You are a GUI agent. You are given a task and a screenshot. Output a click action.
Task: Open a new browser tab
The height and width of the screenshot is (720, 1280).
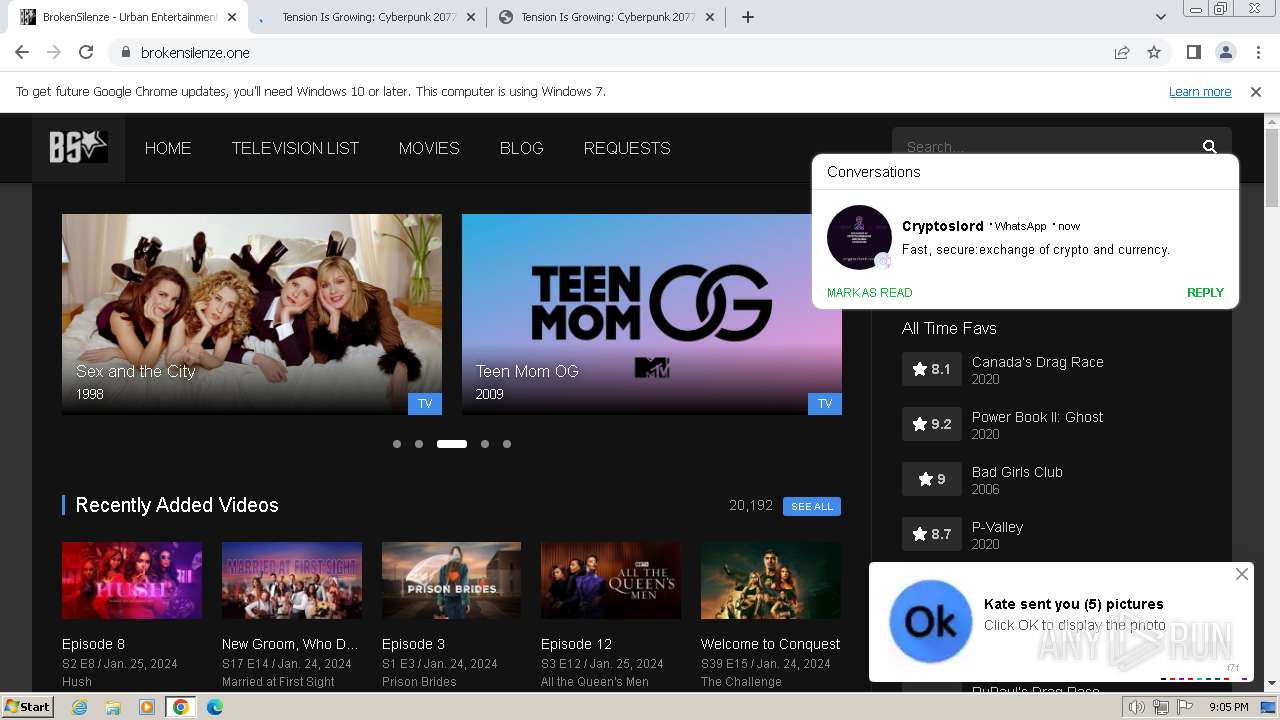point(748,17)
